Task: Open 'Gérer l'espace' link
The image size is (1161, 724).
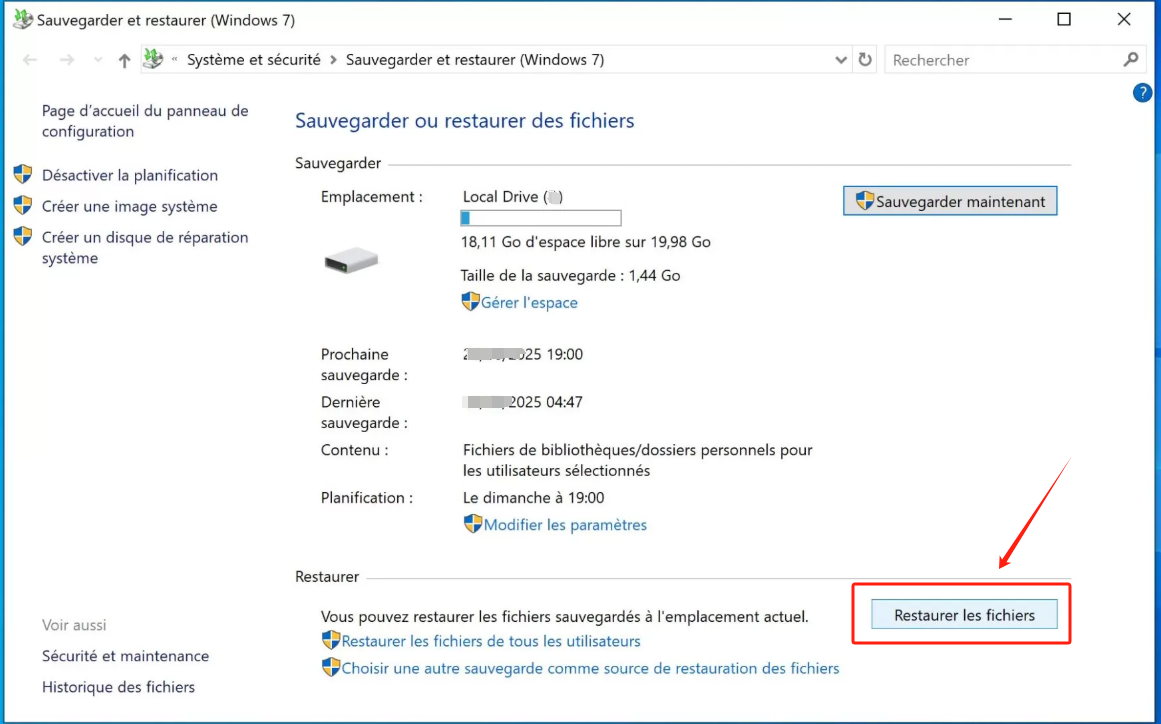Action: point(529,302)
